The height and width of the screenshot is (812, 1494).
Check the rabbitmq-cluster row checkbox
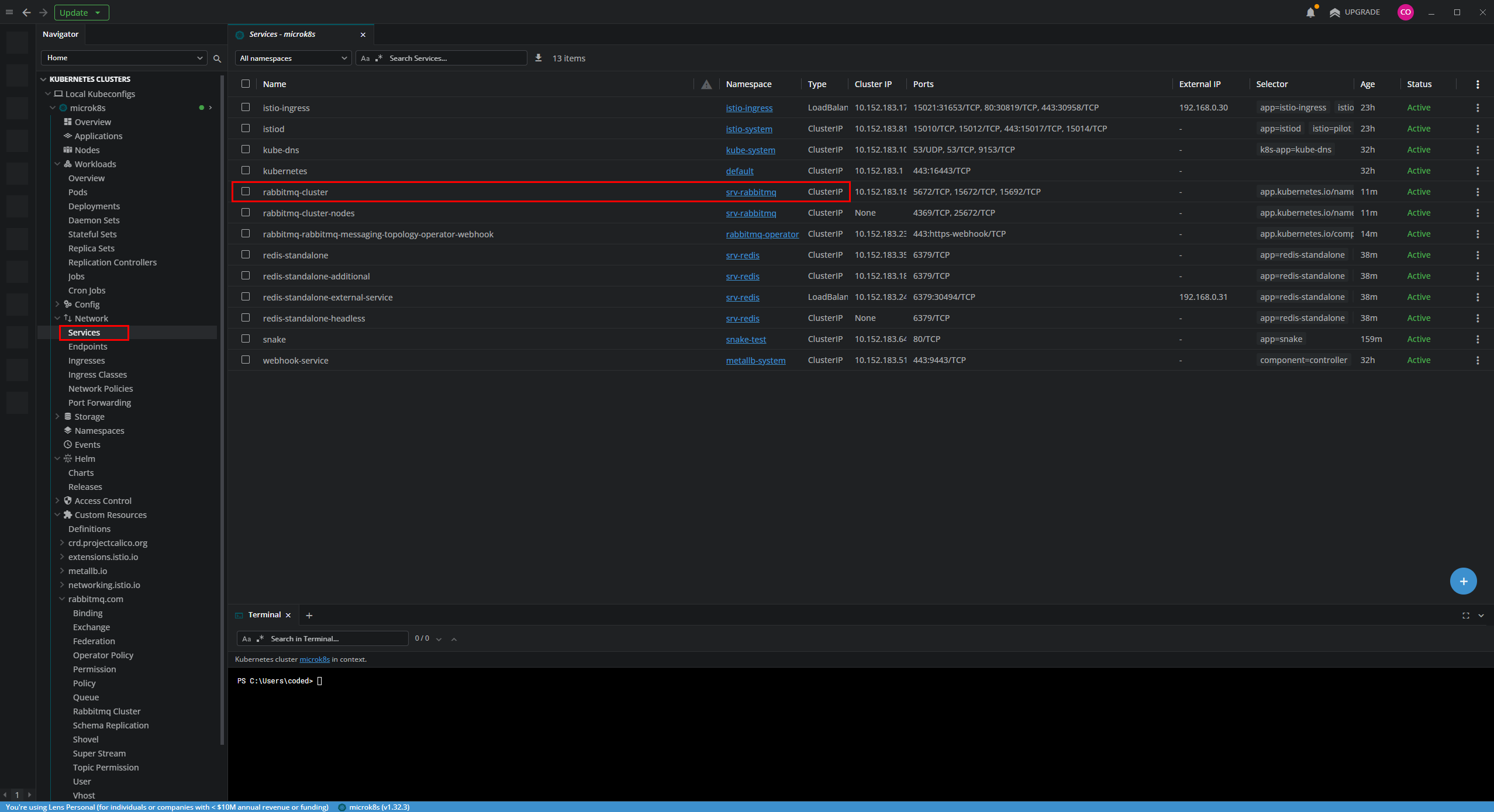[246, 191]
